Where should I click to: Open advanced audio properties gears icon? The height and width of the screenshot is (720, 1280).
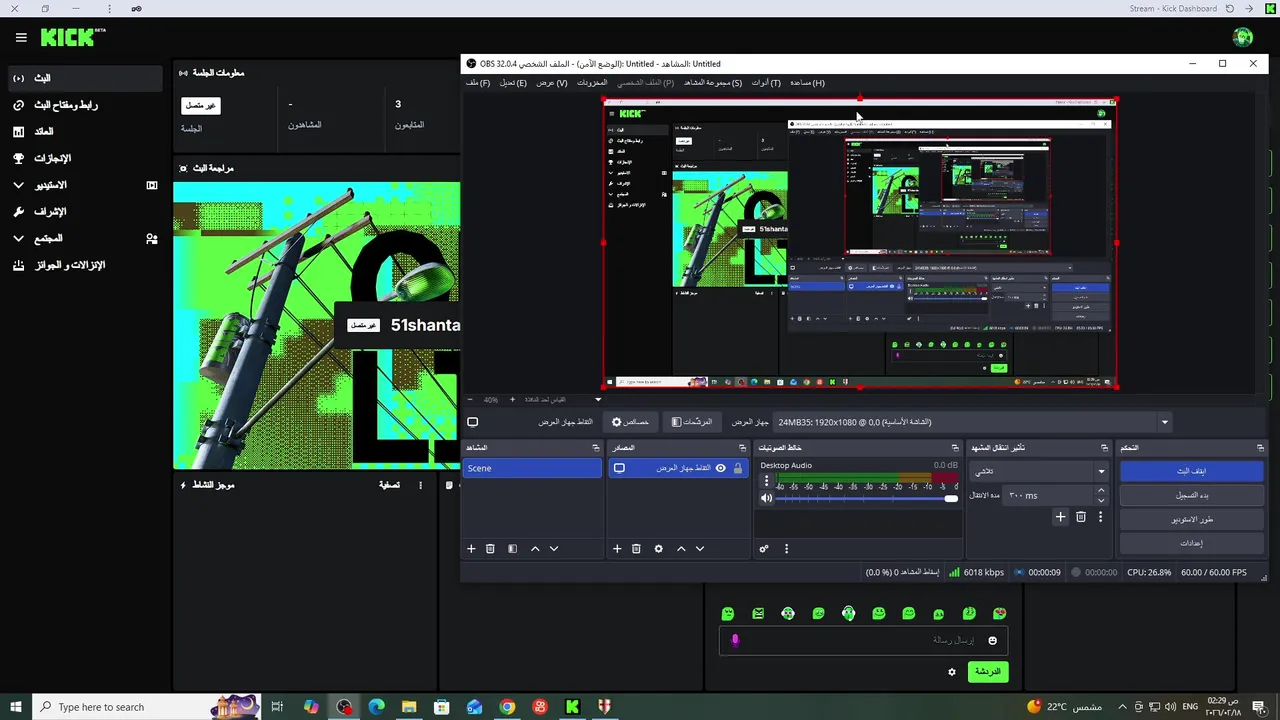tap(764, 548)
